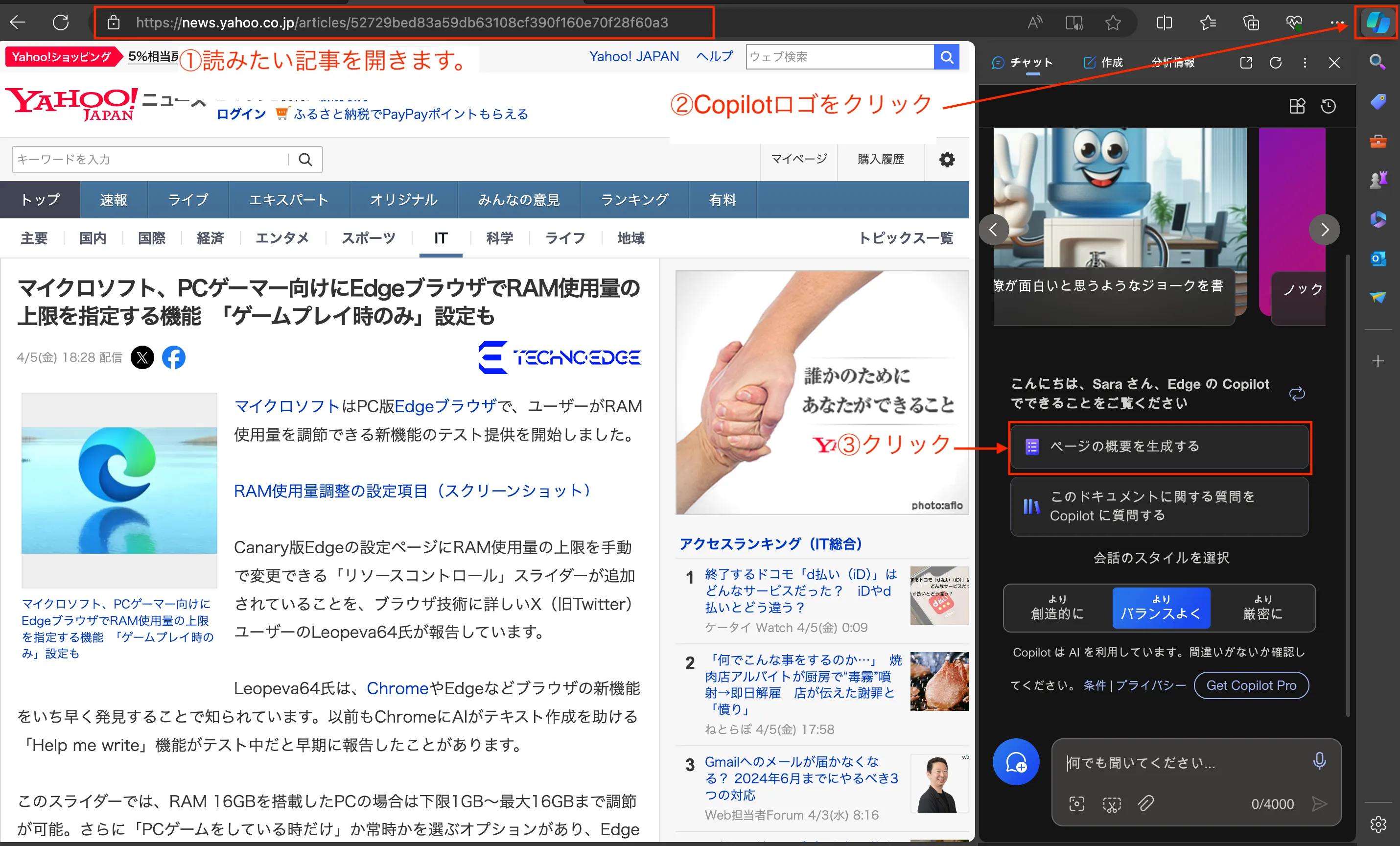Open Copilot plugins icon
Screen dimensions: 1400x846
[x=1297, y=106]
